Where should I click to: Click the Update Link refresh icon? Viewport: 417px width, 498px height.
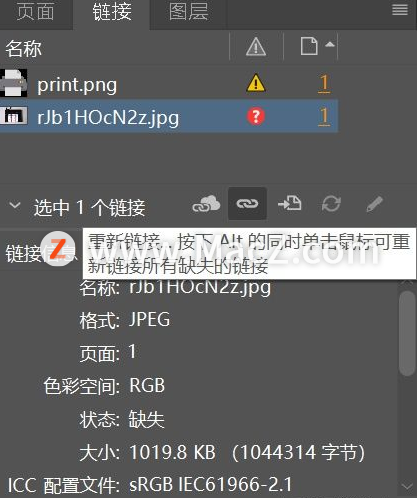[331, 203]
